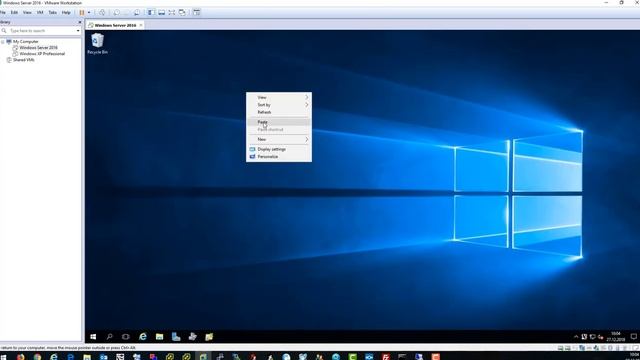Select My Computer in the library
The height and width of the screenshot is (360, 640).
click(26, 42)
